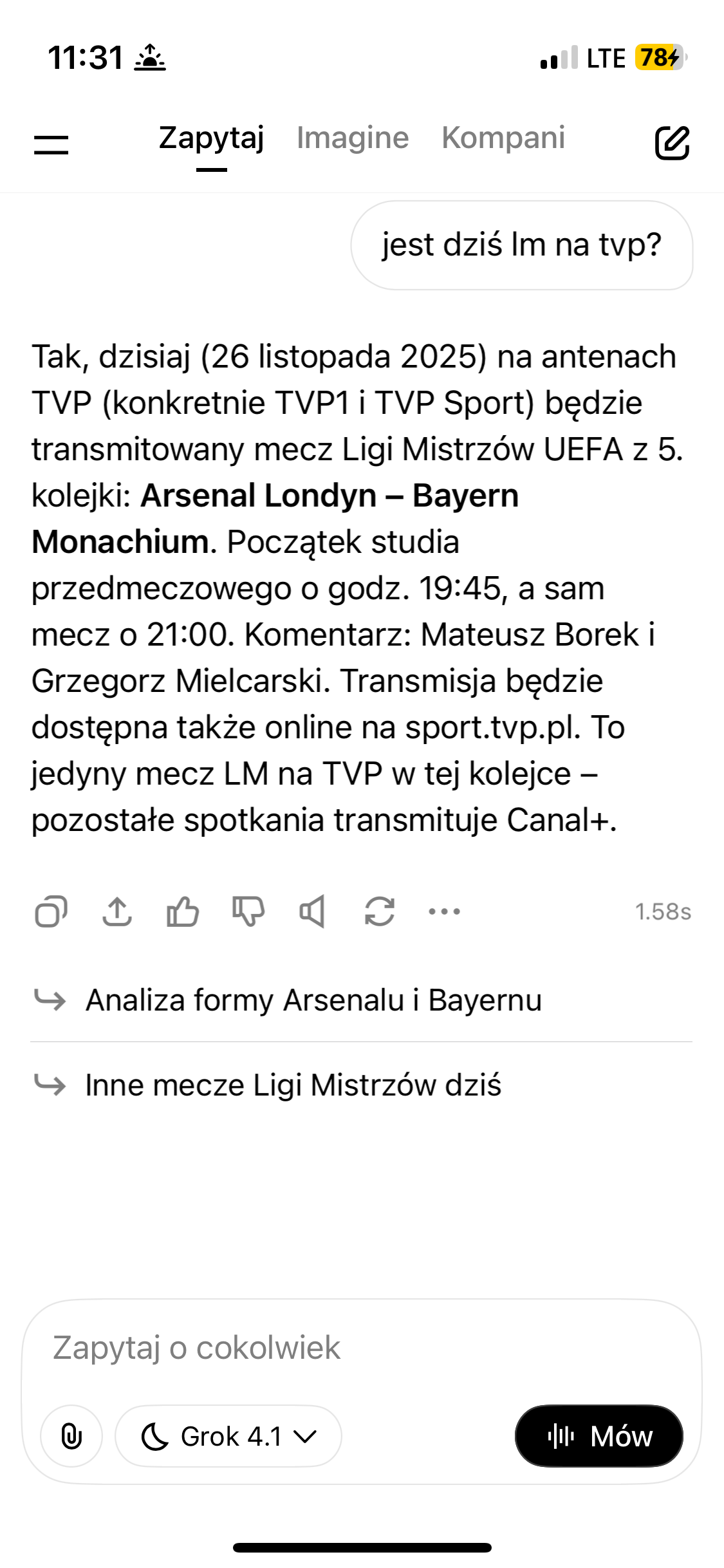Screen dimensions: 724x1568
Task: Attach a file with the paperclip icon
Action: pyautogui.click(x=71, y=1436)
